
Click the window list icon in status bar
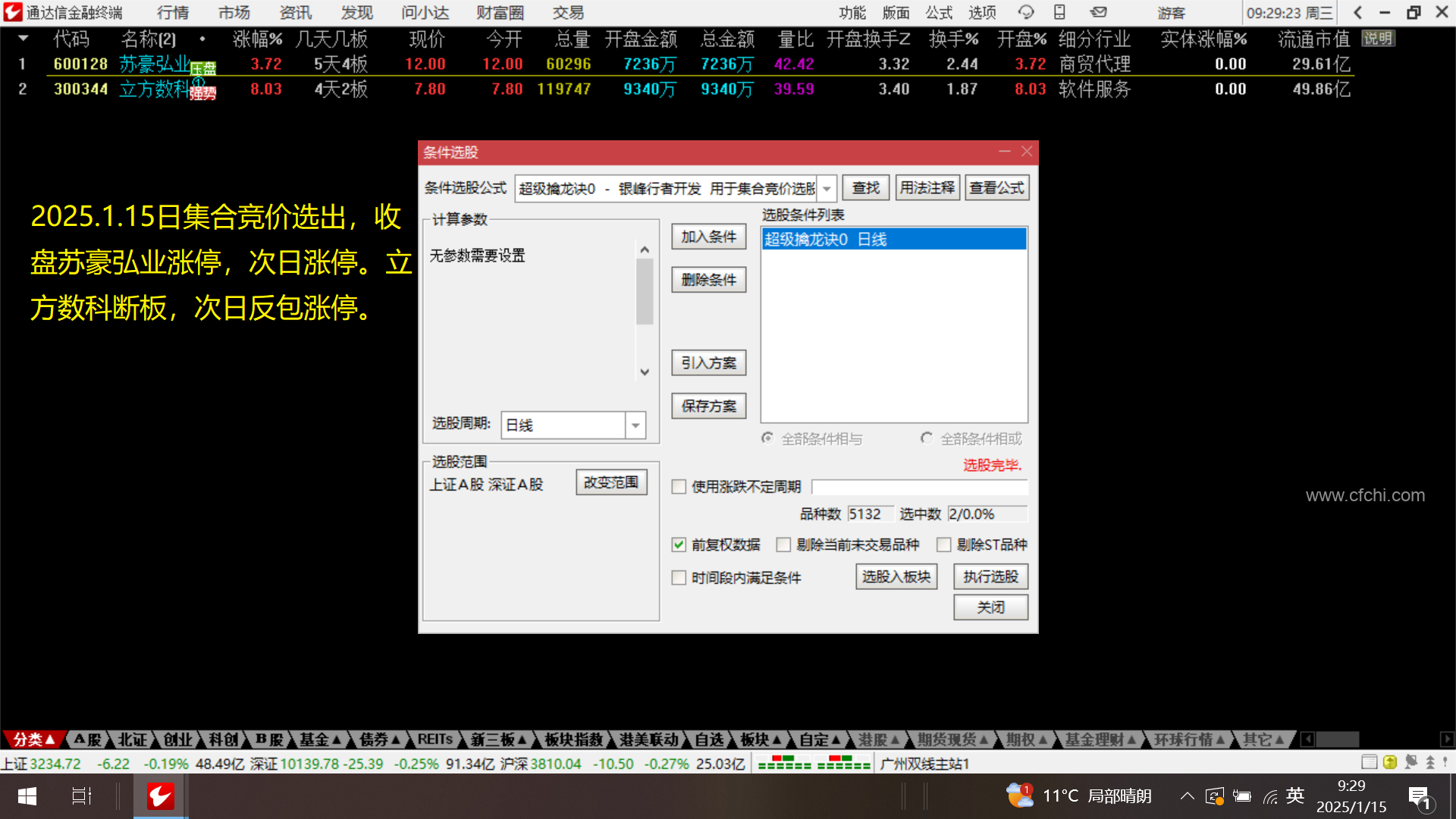1369,762
